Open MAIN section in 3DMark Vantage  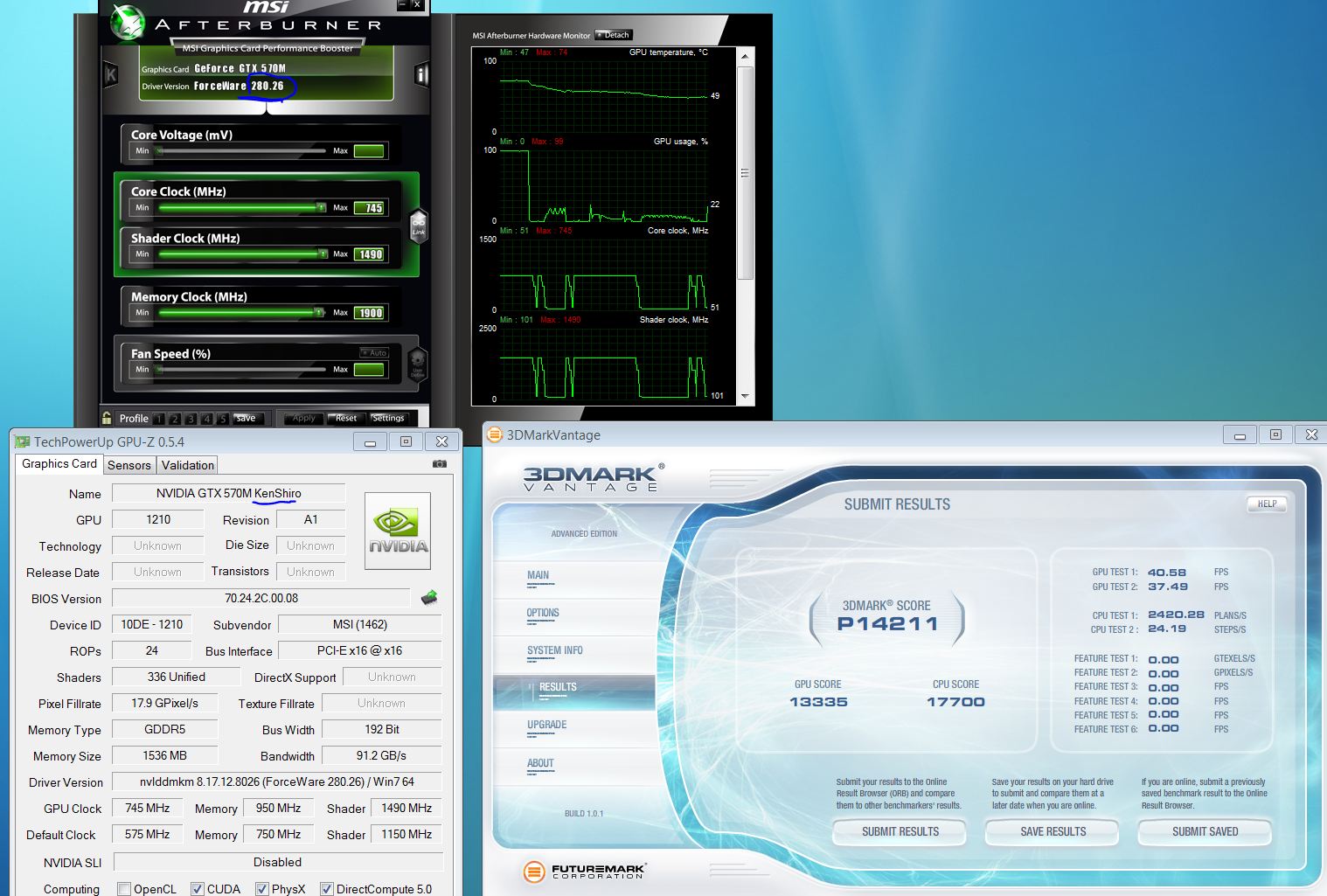point(538,575)
